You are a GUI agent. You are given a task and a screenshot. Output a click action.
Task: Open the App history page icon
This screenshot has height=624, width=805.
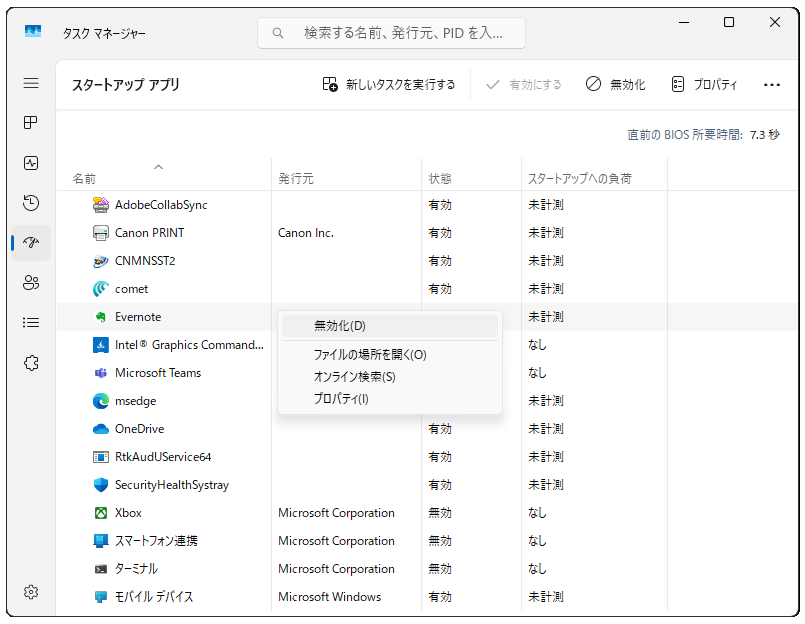(31, 203)
